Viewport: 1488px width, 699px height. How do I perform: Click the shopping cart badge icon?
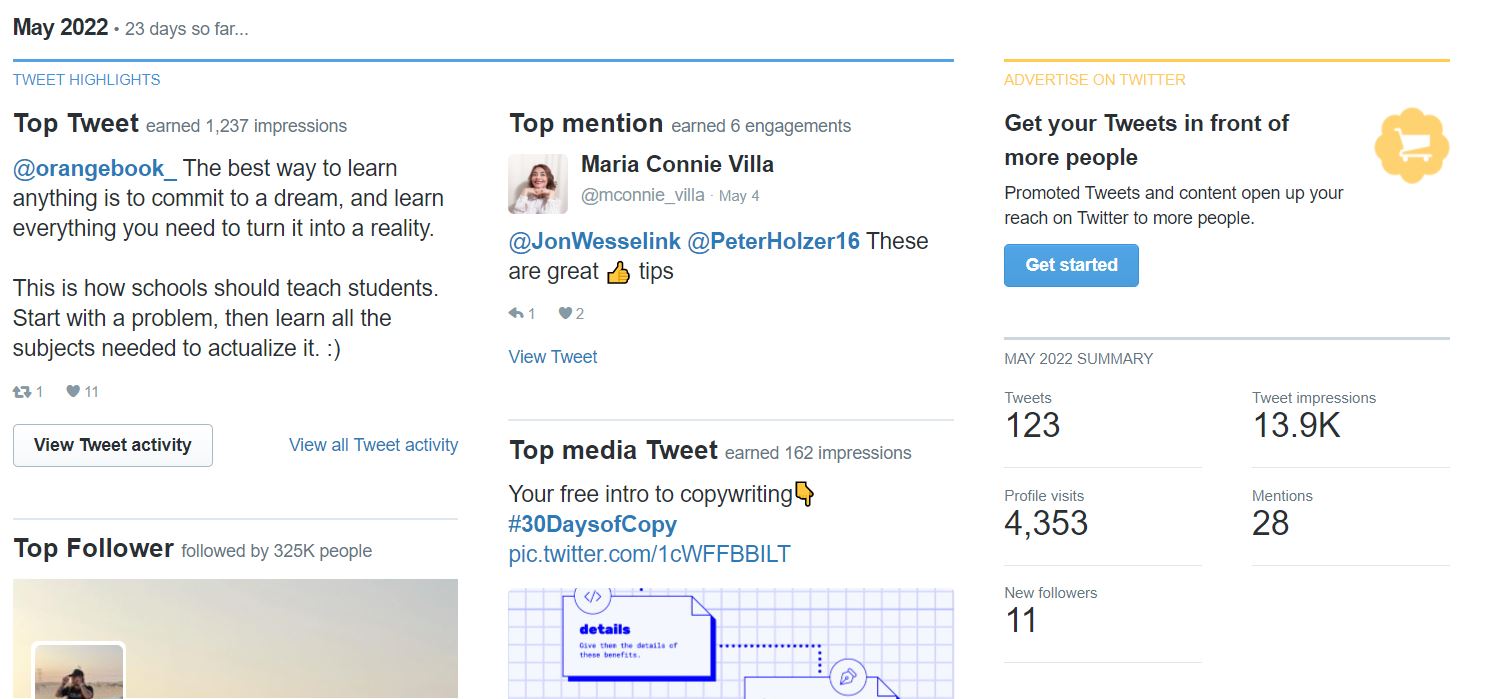[1411, 146]
